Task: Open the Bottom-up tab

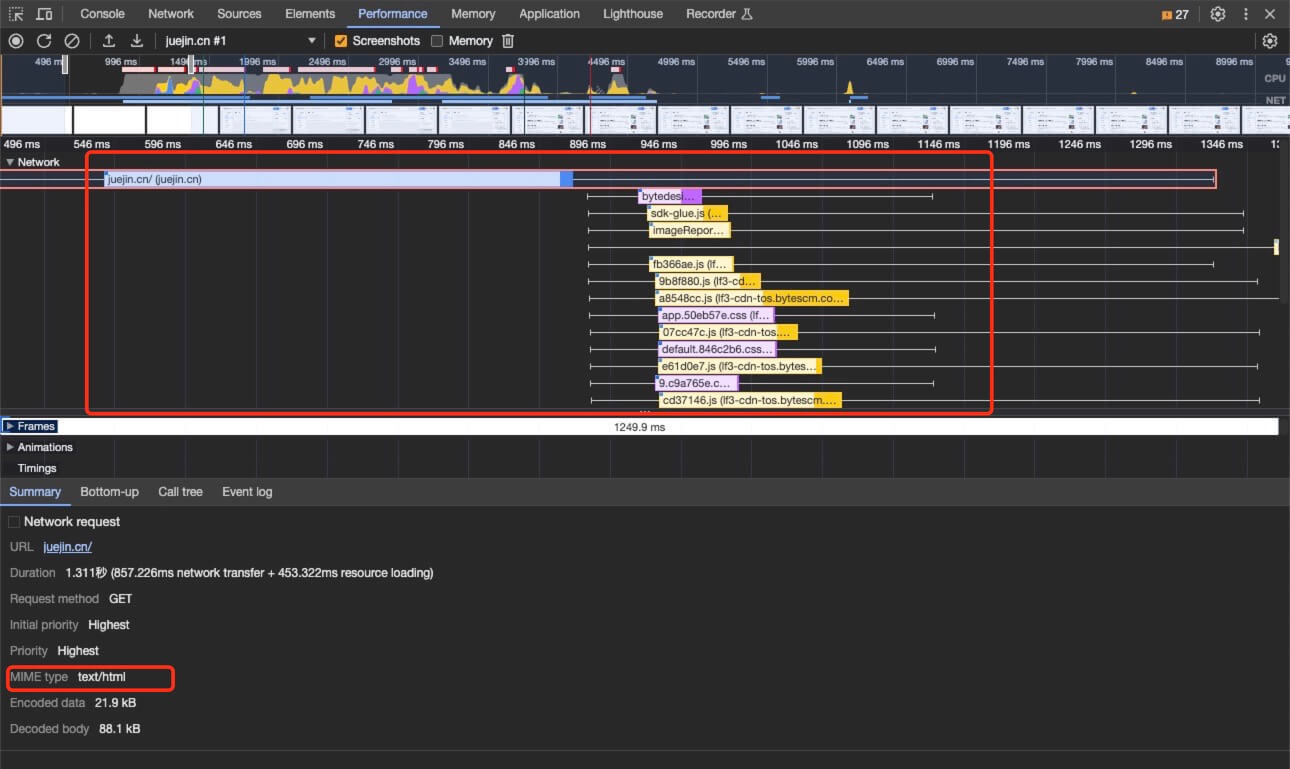Action: click(x=109, y=492)
